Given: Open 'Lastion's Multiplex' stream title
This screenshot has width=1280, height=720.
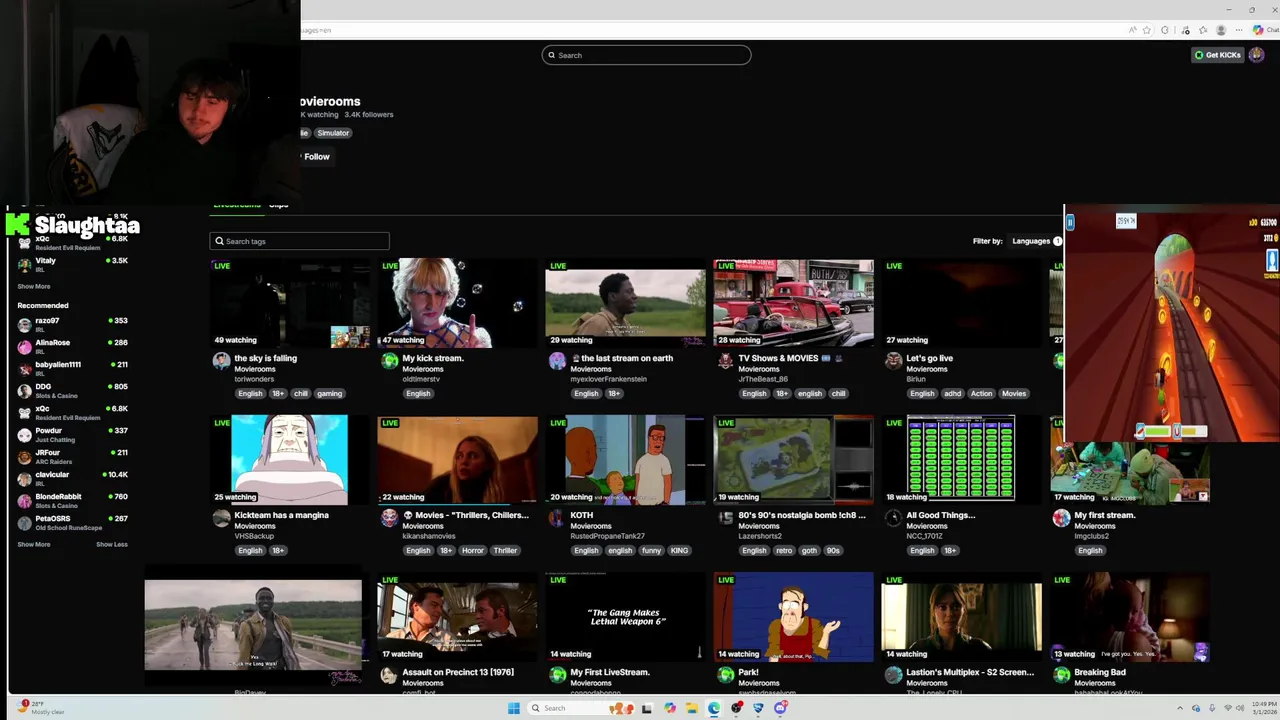Looking at the screenshot, I should (970, 672).
